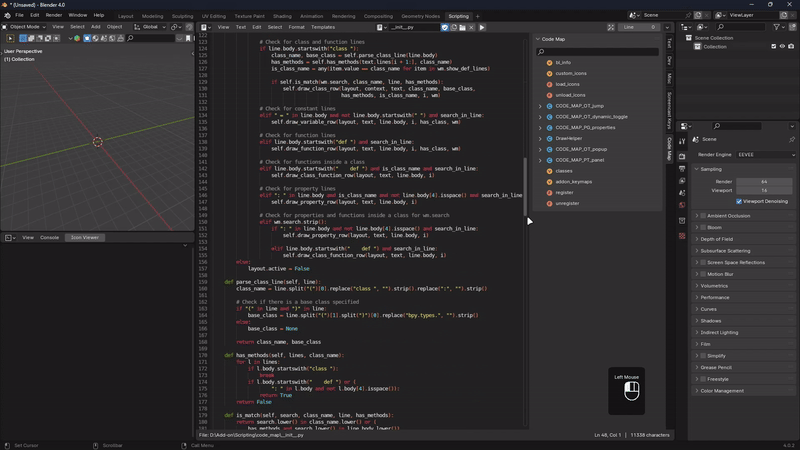Disable Collection in renders with camera icon
Image resolution: width=800 pixels, height=450 pixels.
[791, 46]
